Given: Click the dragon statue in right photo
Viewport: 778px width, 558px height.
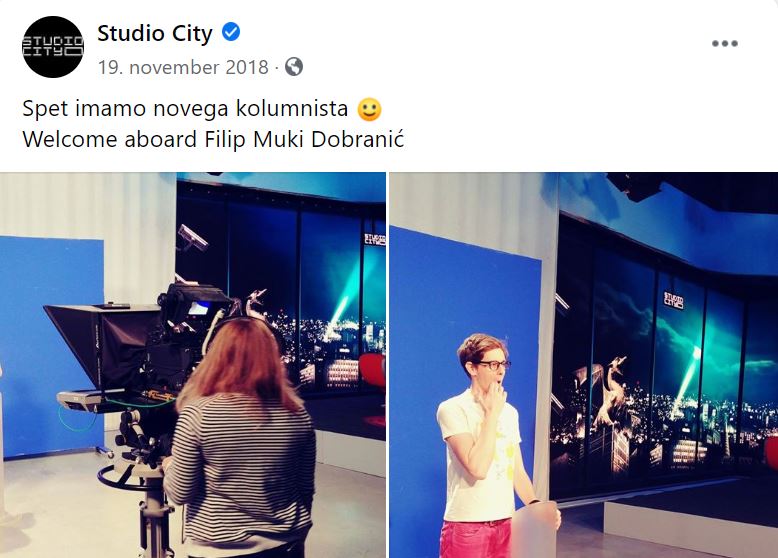Looking at the screenshot, I should tap(609, 392).
